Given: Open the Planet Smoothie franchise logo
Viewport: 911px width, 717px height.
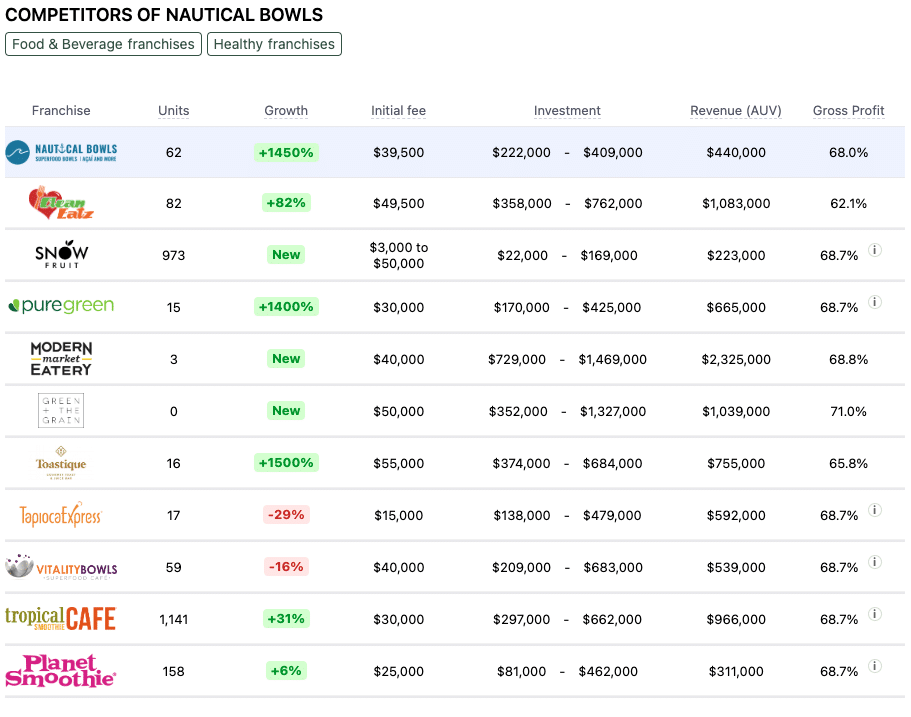Looking at the screenshot, I should pos(61,671).
